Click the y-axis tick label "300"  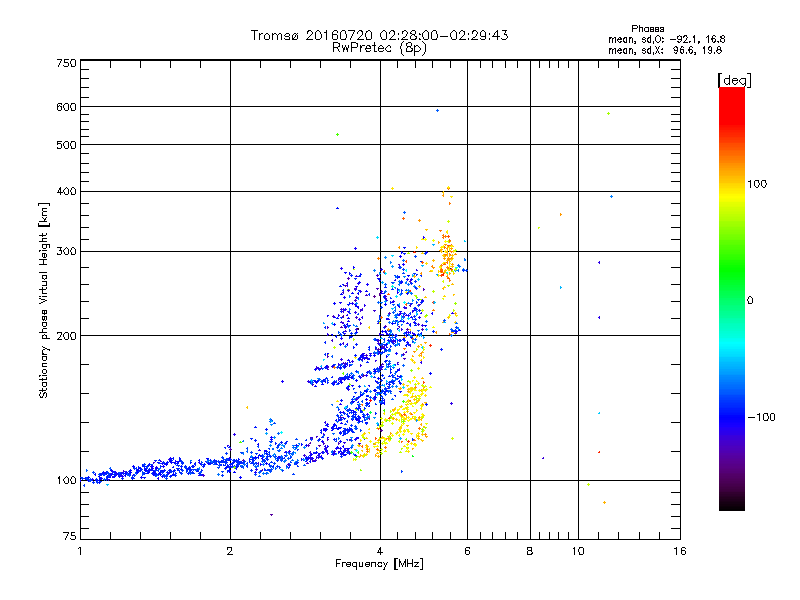[x=67, y=251]
